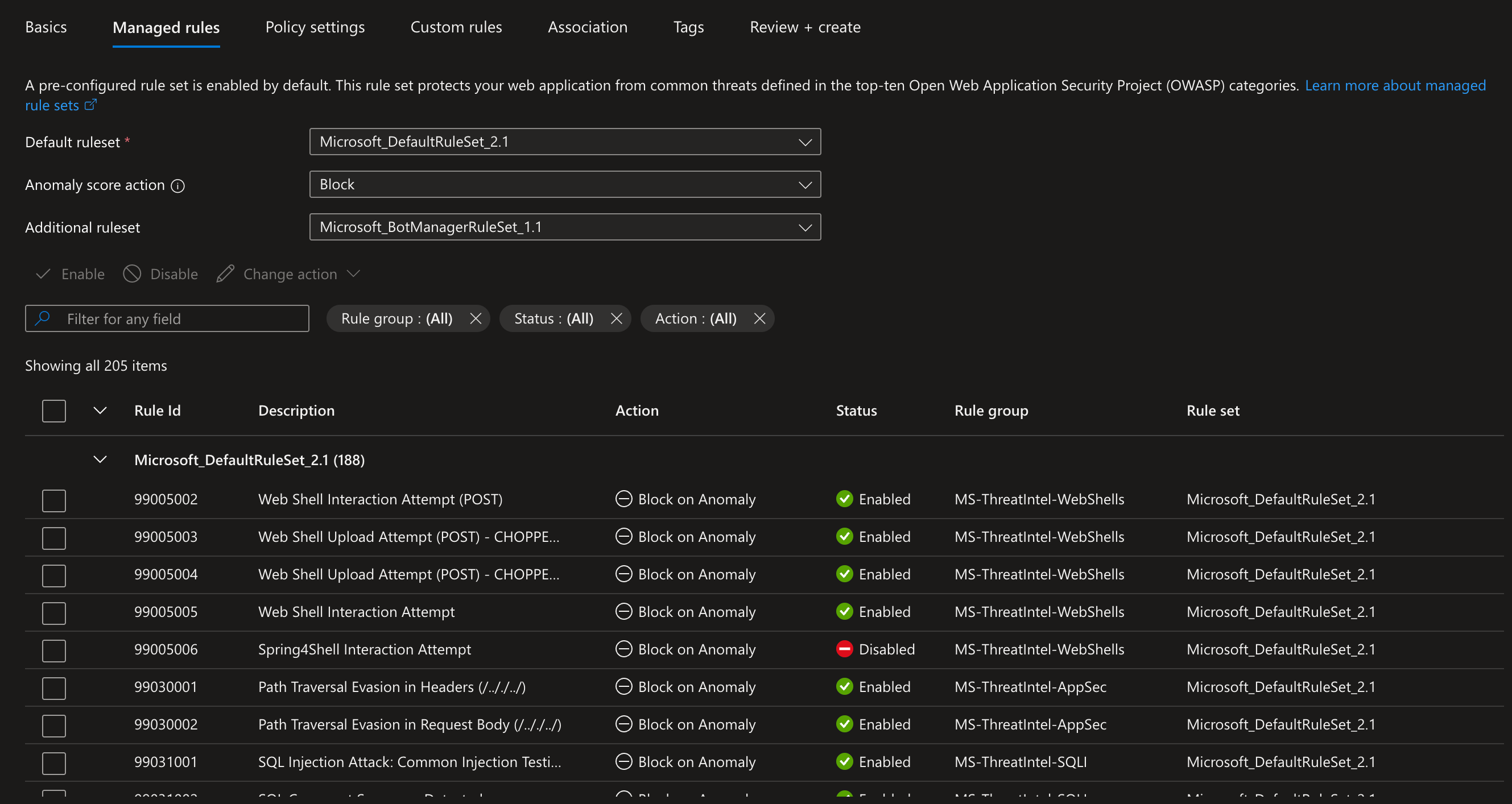
Task: Open the Additional ruleset dropdown
Action: 565,227
